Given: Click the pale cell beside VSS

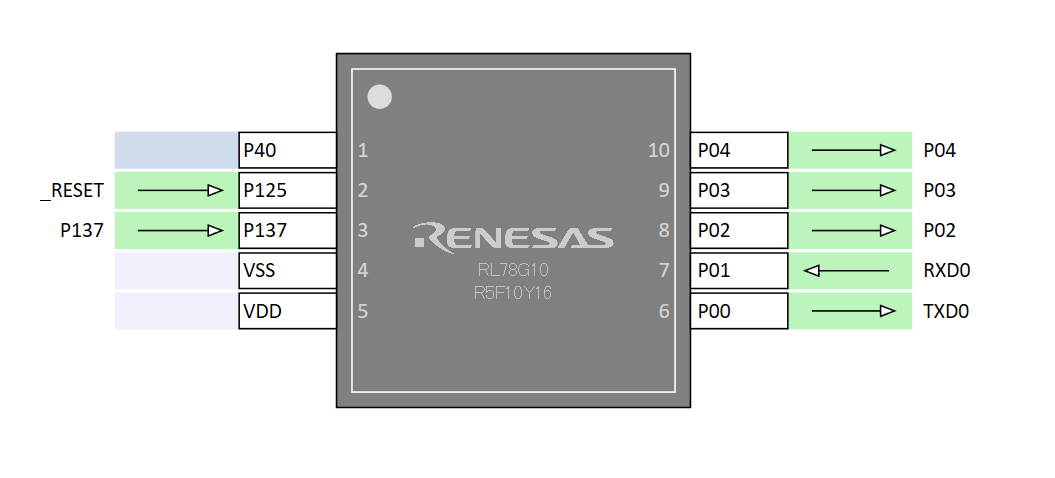Looking at the screenshot, I should click(177, 271).
